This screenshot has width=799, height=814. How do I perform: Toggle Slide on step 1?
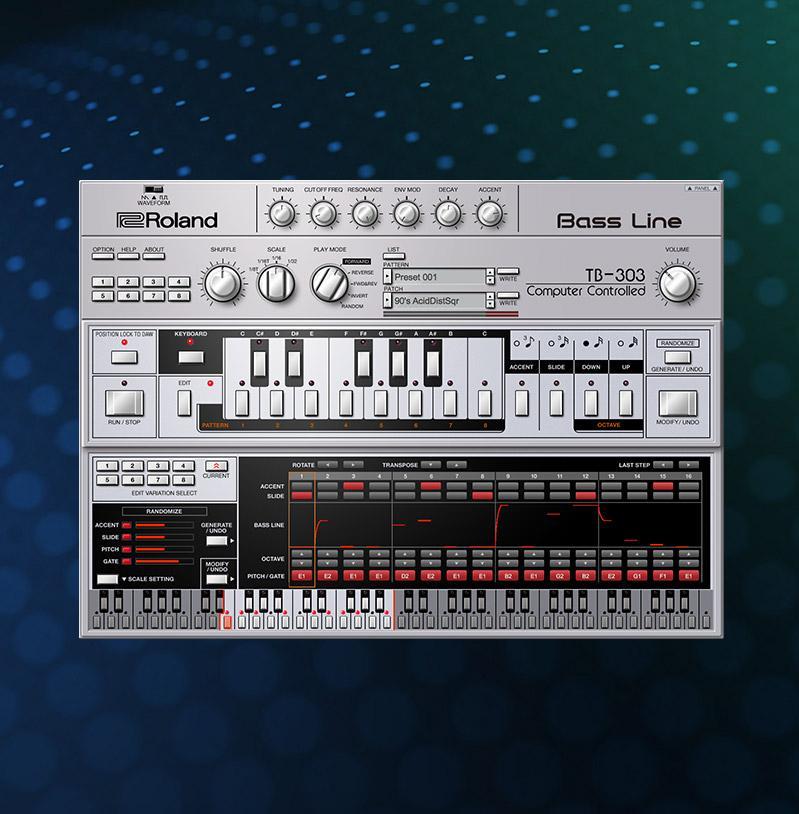tap(302, 496)
